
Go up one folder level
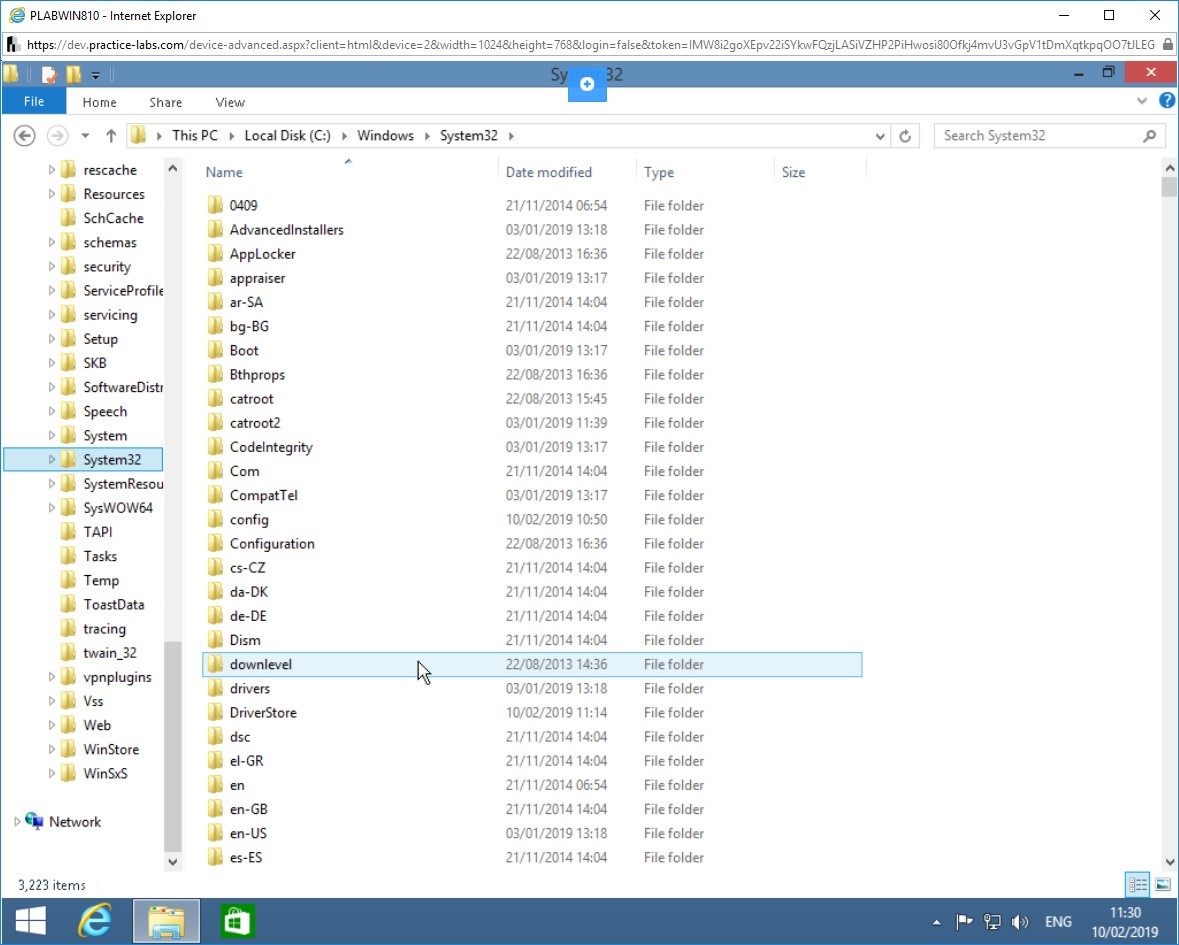pos(111,135)
